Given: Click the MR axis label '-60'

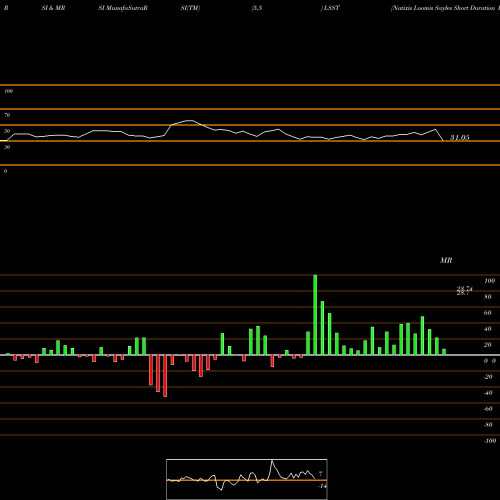Looking at the screenshot, I should 488,409.
